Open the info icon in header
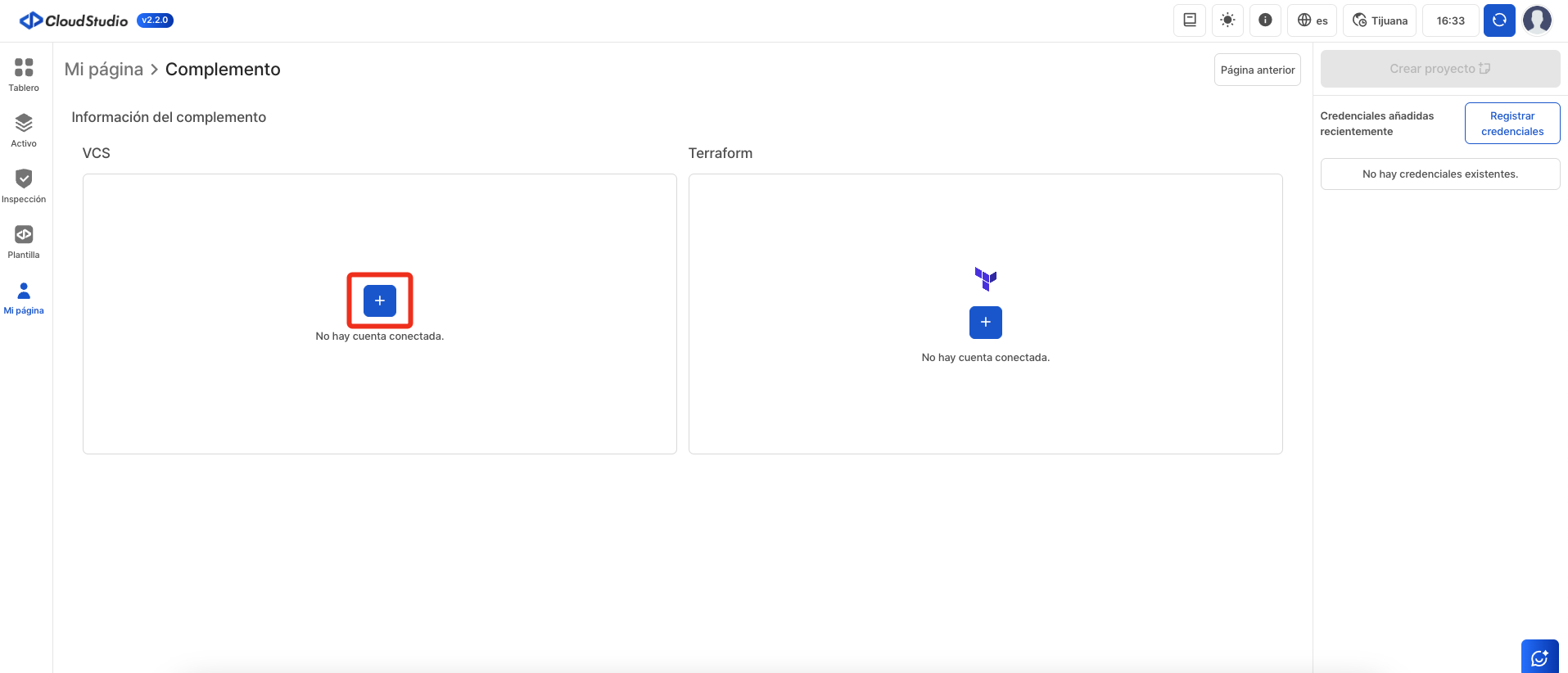The width and height of the screenshot is (1568, 673). coord(1265,20)
